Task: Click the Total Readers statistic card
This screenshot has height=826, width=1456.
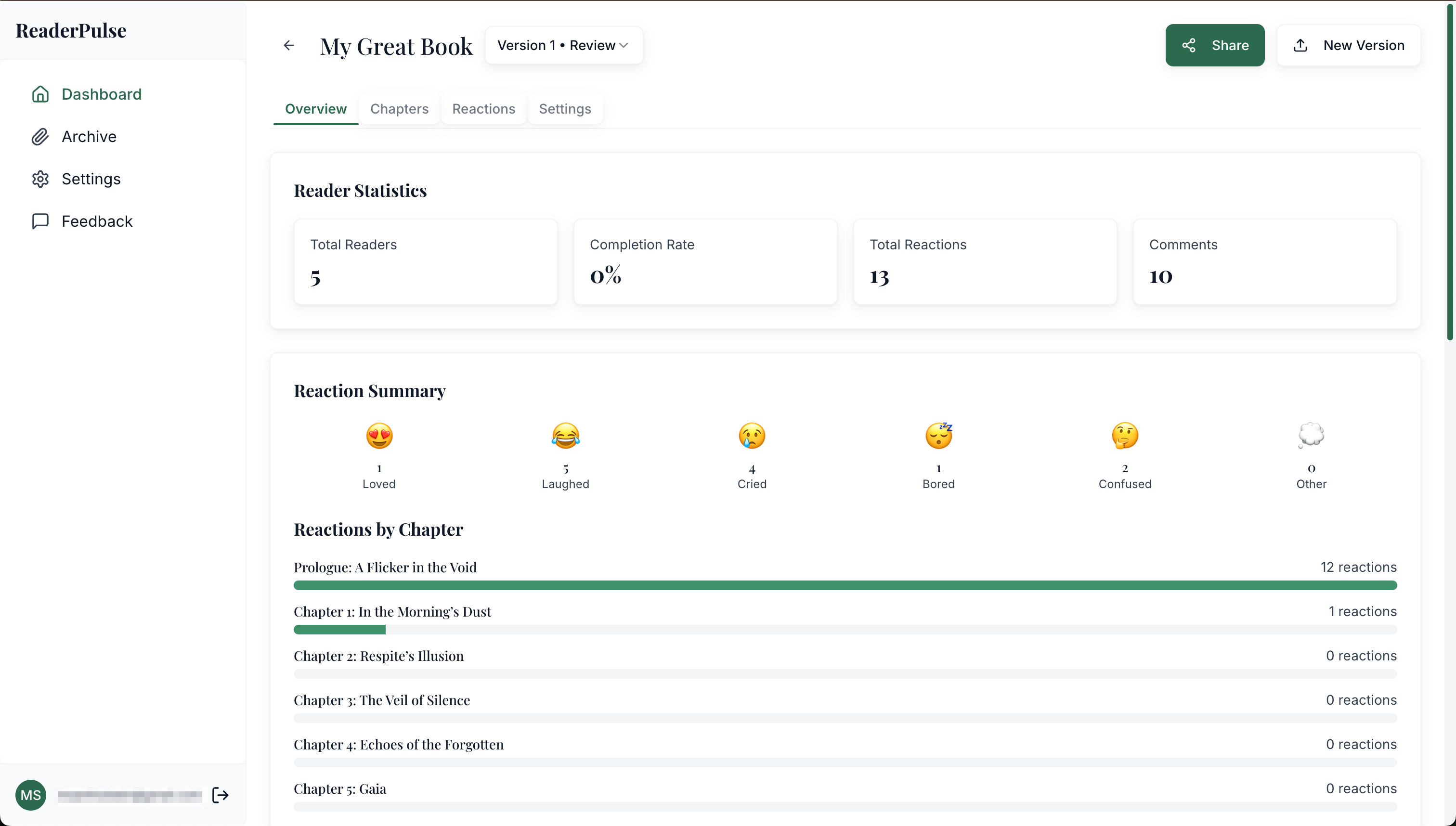Action: 426,261
